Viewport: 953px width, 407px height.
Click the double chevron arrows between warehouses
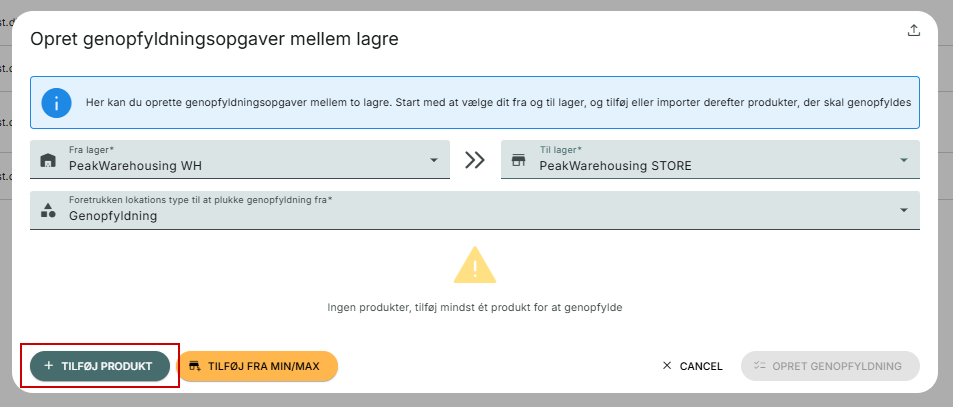[x=475, y=160]
